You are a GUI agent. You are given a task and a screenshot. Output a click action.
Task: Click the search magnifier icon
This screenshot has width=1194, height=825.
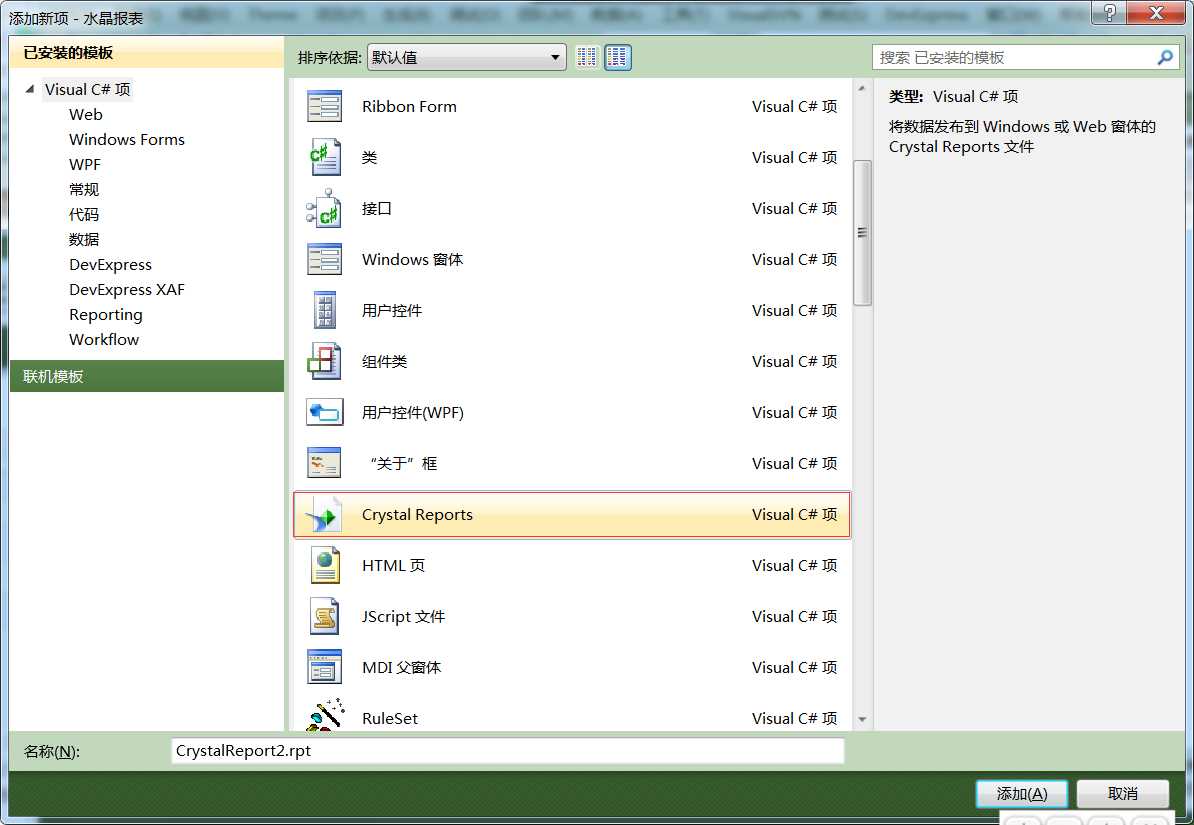tap(1165, 57)
